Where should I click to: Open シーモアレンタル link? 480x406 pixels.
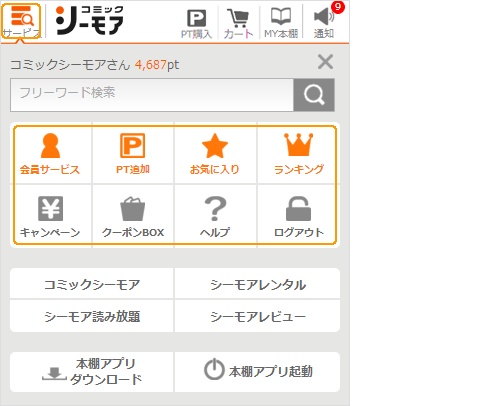pyautogui.click(x=257, y=284)
